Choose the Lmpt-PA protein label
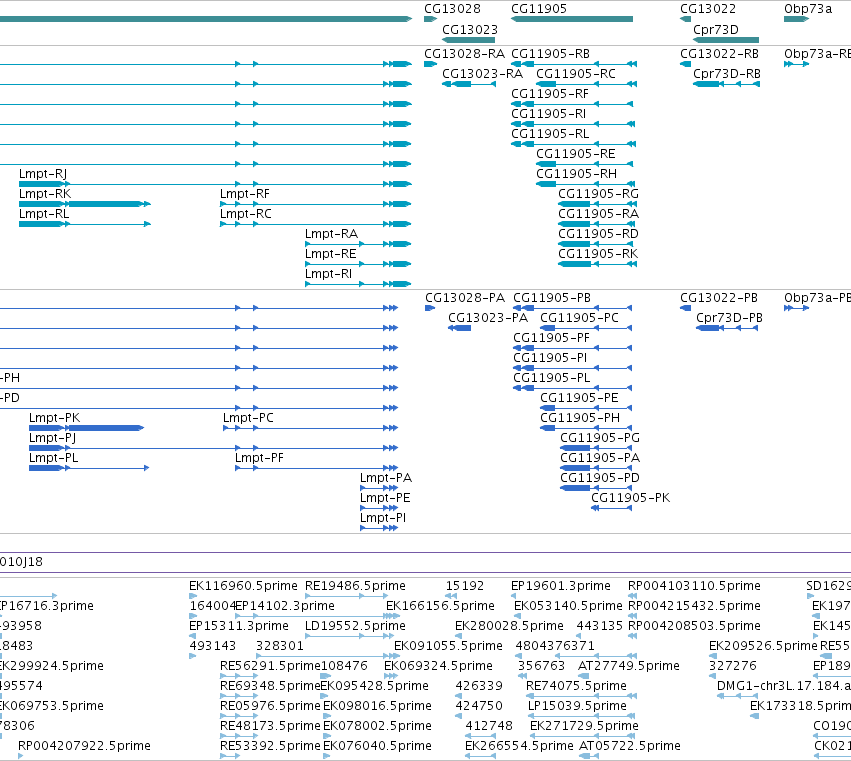Viewport: 851px width, 761px height. [386, 478]
